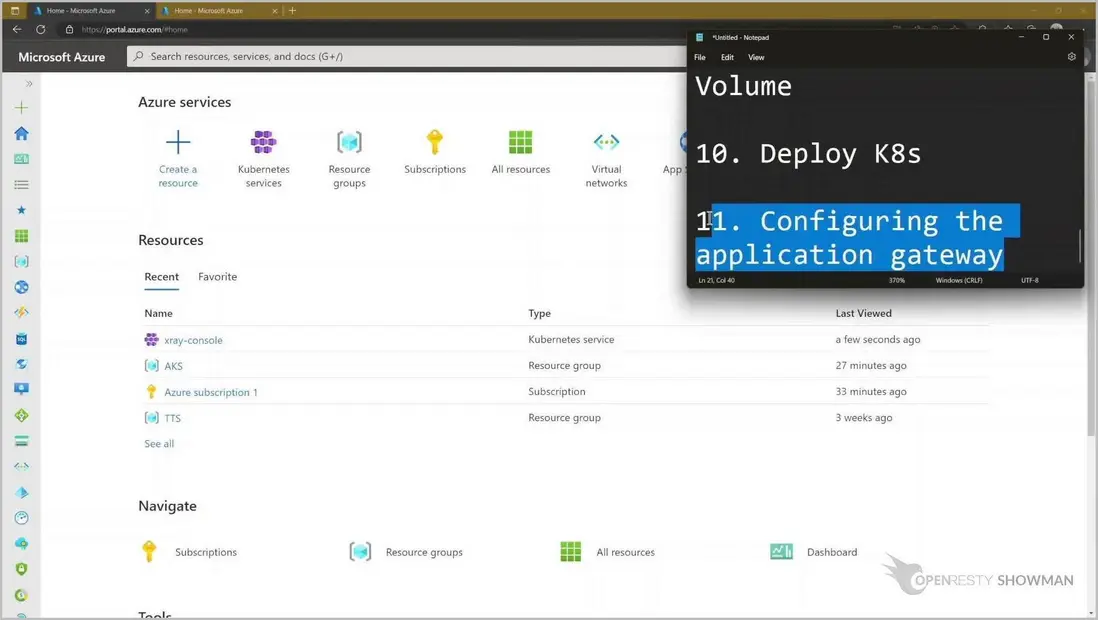This screenshot has height=620, width=1098.
Task: Open the TTS resource group link
Action: pyautogui.click(x=172, y=418)
